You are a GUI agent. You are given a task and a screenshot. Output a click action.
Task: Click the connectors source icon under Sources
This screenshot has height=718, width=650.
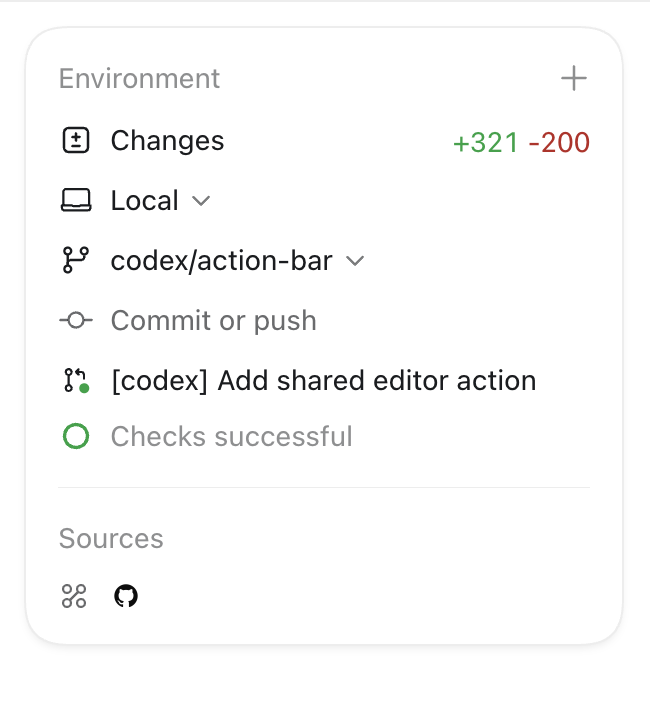click(74, 596)
